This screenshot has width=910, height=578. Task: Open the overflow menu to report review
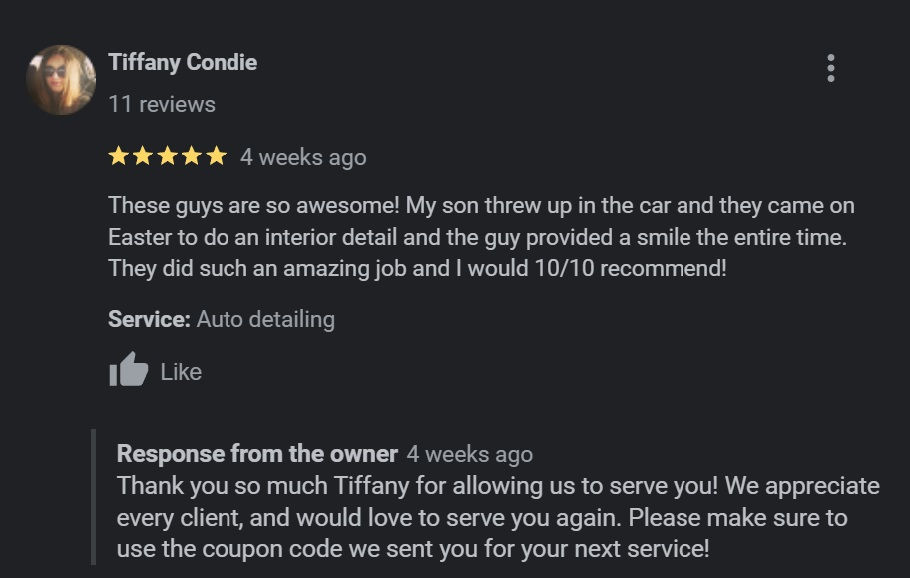(830, 70)
